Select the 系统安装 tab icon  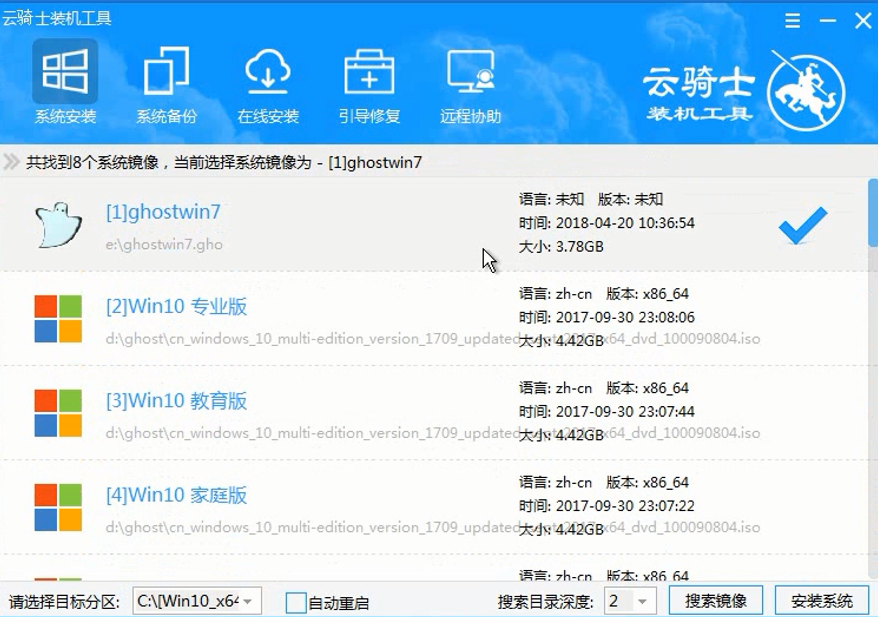coord(65,70)
